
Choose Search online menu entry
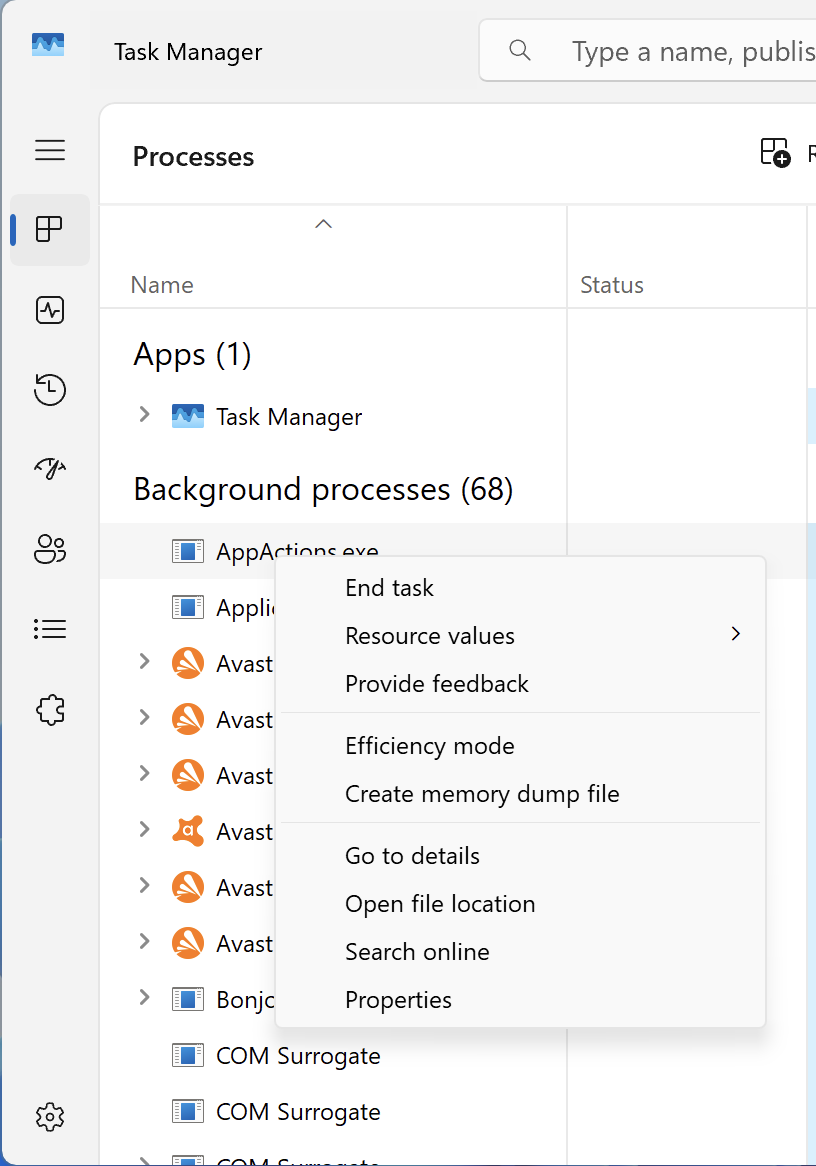click(520, 952)
